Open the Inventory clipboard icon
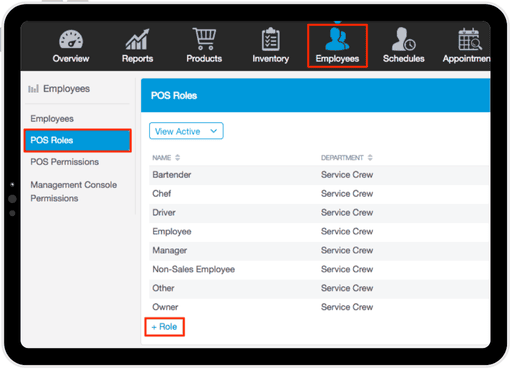Image resolution: width=510 pixels, height=369 pixels. pos(270,39)
